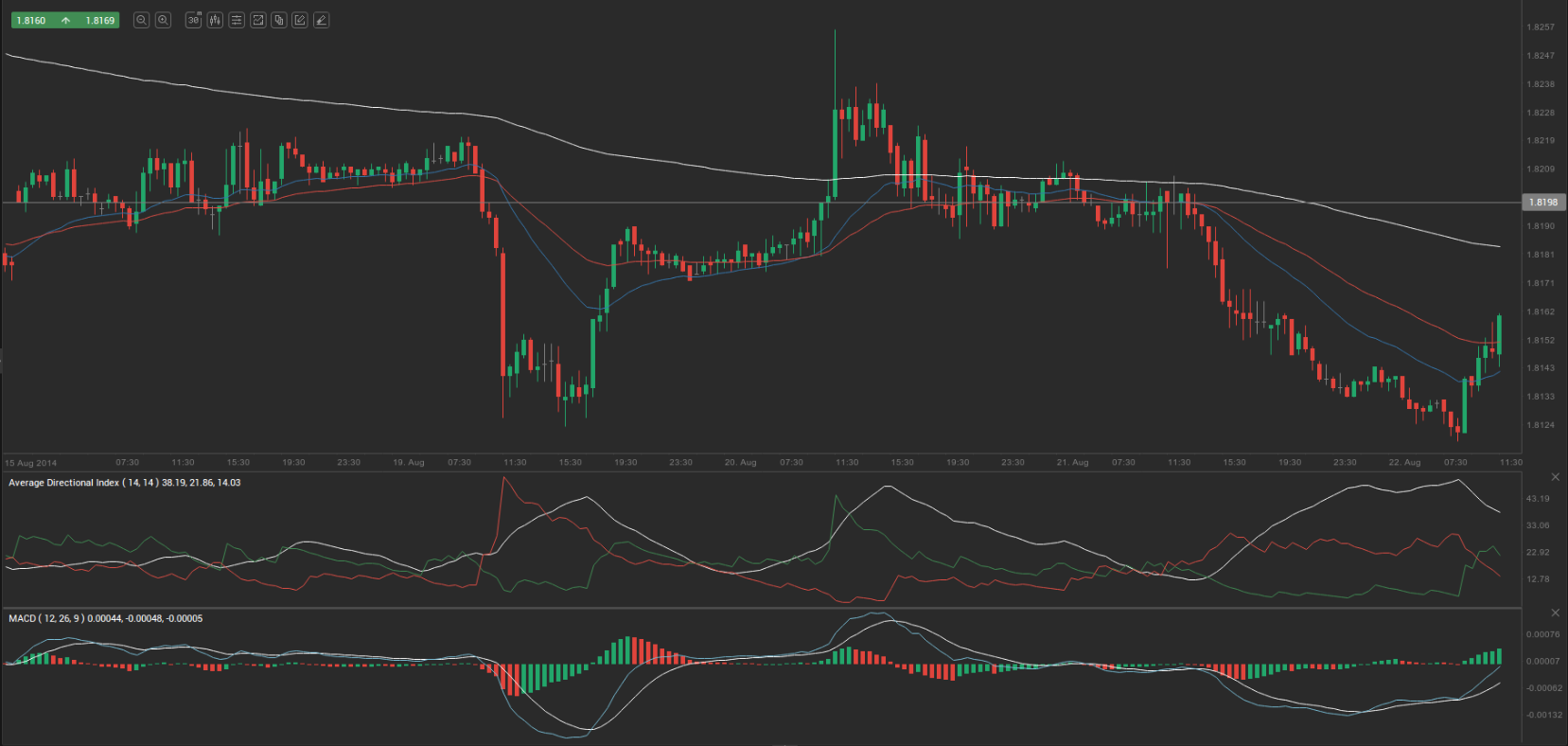Click the green 1.8160 / 1.8169 price button
The width and height of the screenshot is (1568, 746).
click(x=65, y=20)
